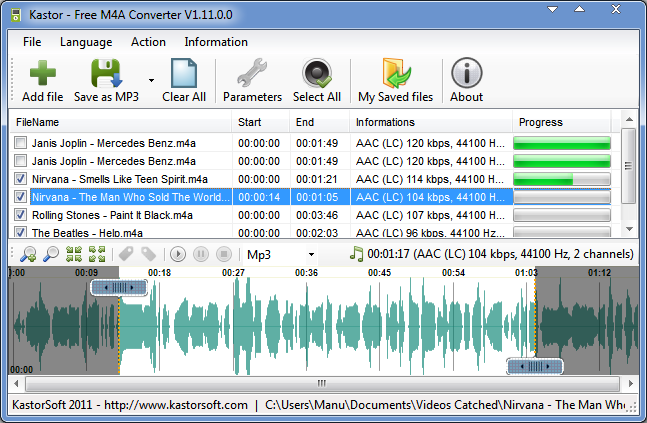Click the Progress column header

pyautogui.click(x=562, y=122)
